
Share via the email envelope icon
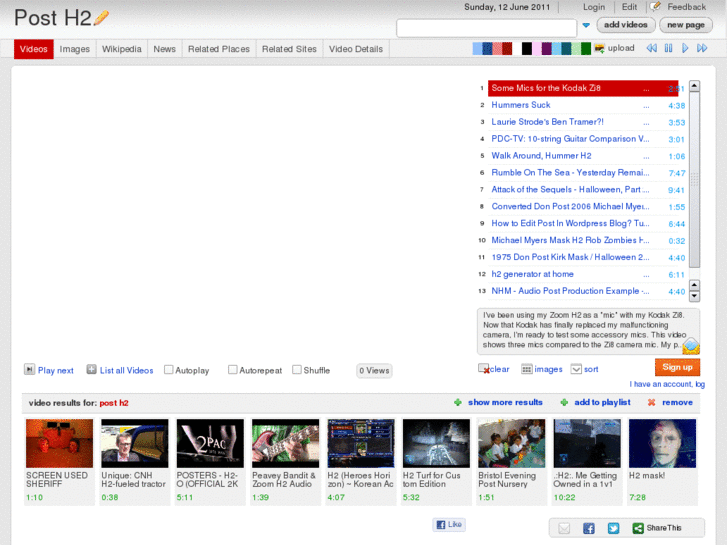click(564, 528)
